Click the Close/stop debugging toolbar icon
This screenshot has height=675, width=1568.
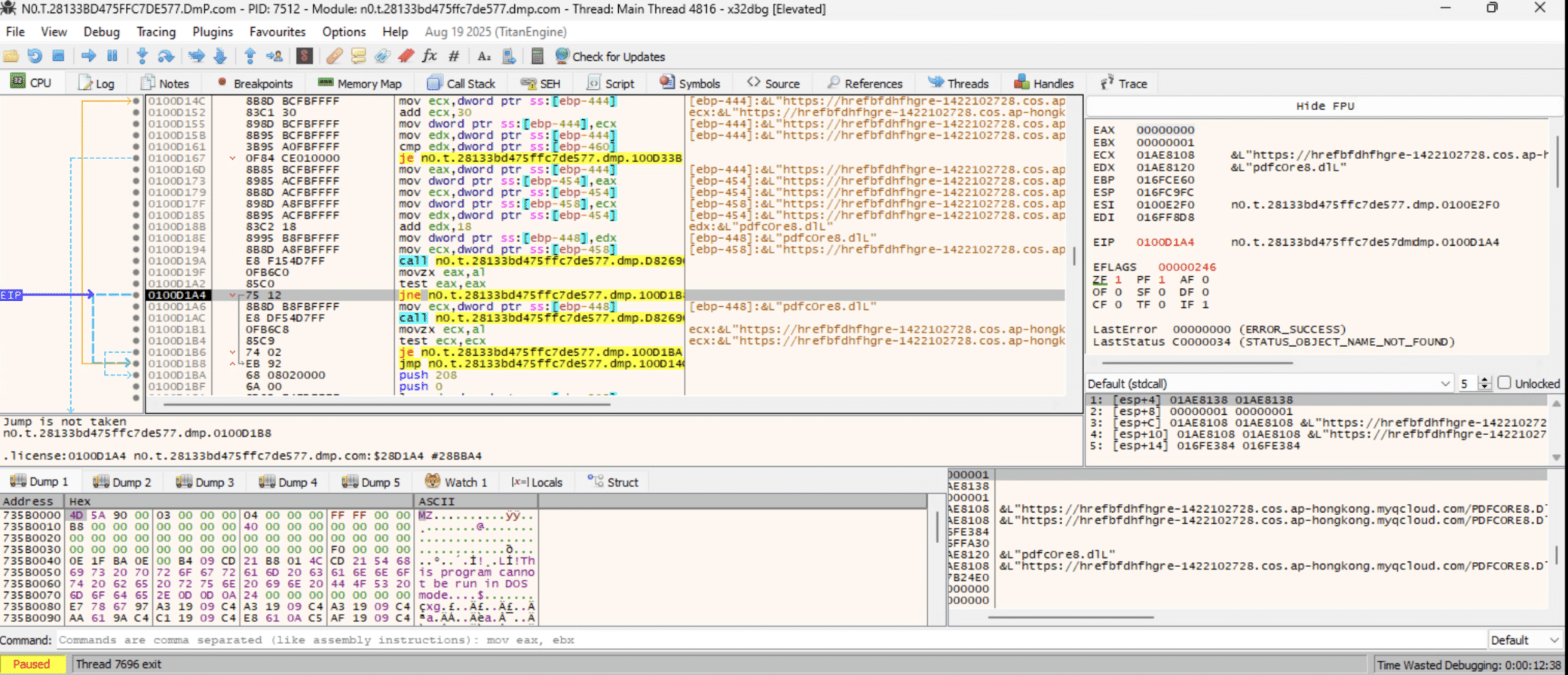pyautogui.click(x=58, y=57)
